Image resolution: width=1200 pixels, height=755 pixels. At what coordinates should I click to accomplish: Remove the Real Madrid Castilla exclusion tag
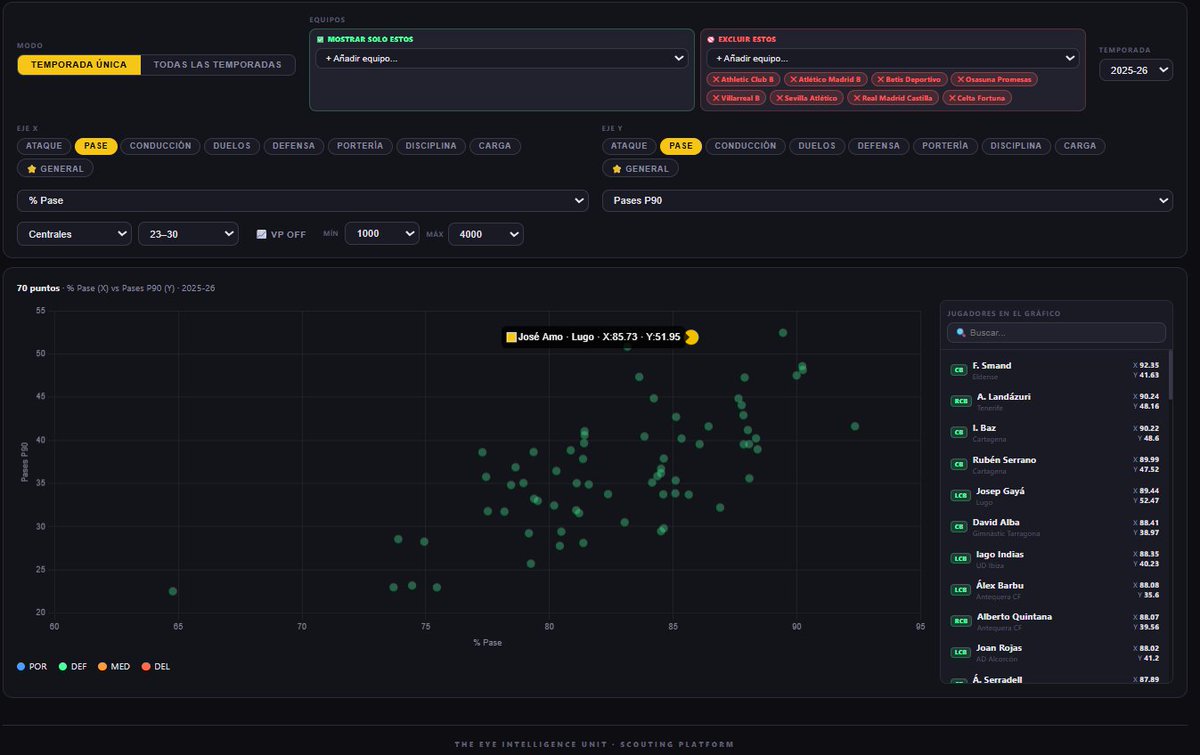(893, 98)
